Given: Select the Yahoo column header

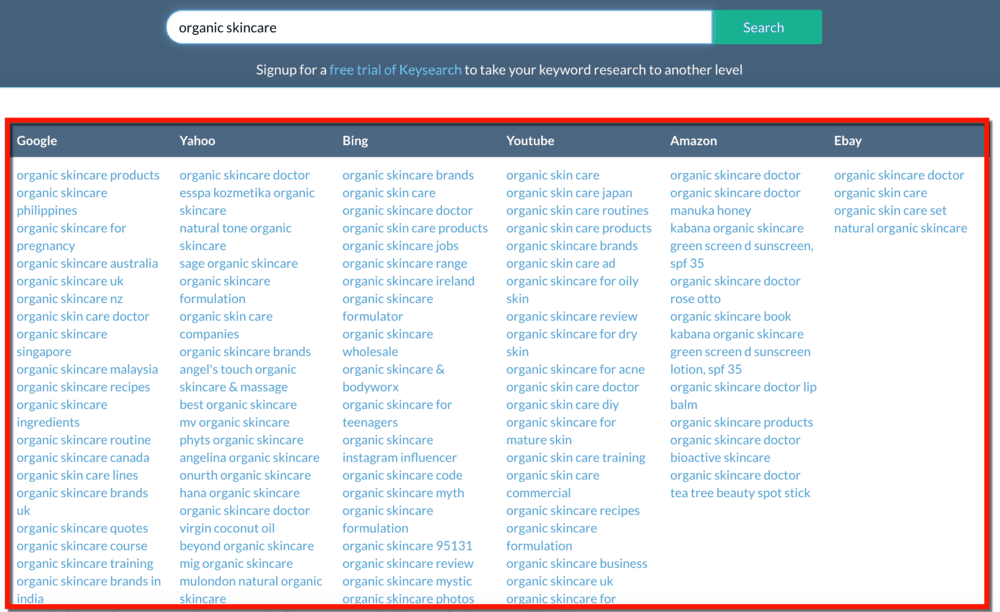Looking at the screenshot, I should 196,140.
